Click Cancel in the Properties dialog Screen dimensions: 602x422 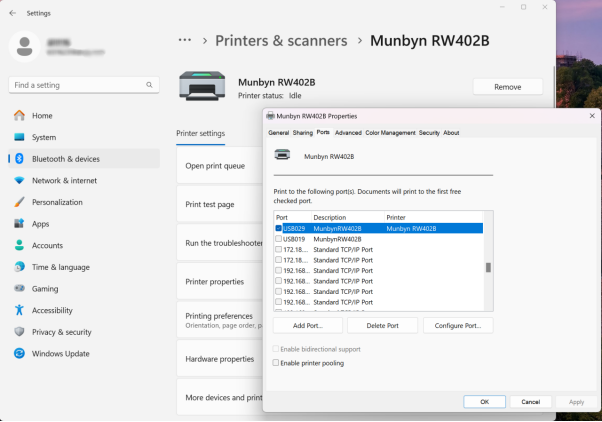(531, 402)
